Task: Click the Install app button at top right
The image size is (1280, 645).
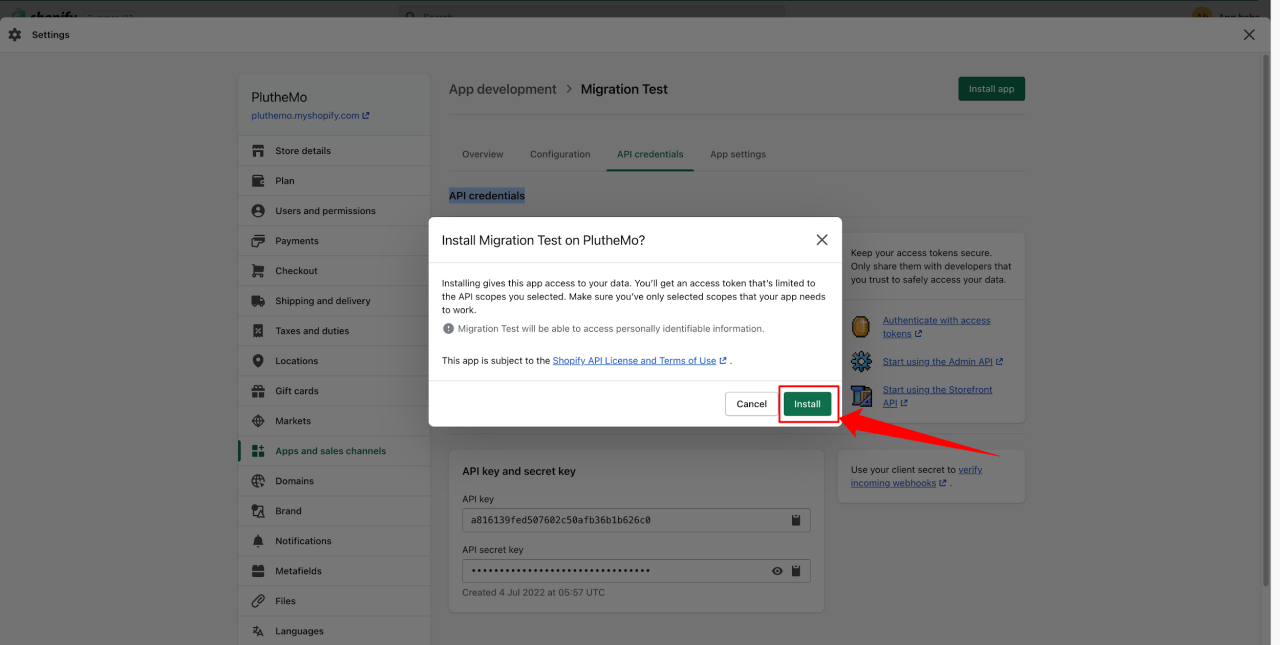Action: pos(991,89)
